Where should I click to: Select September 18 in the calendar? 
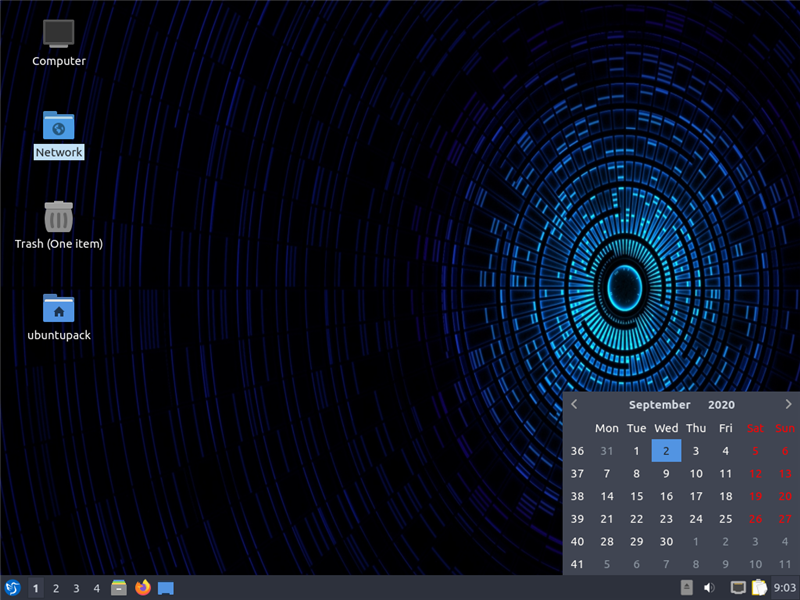[726, 496]
